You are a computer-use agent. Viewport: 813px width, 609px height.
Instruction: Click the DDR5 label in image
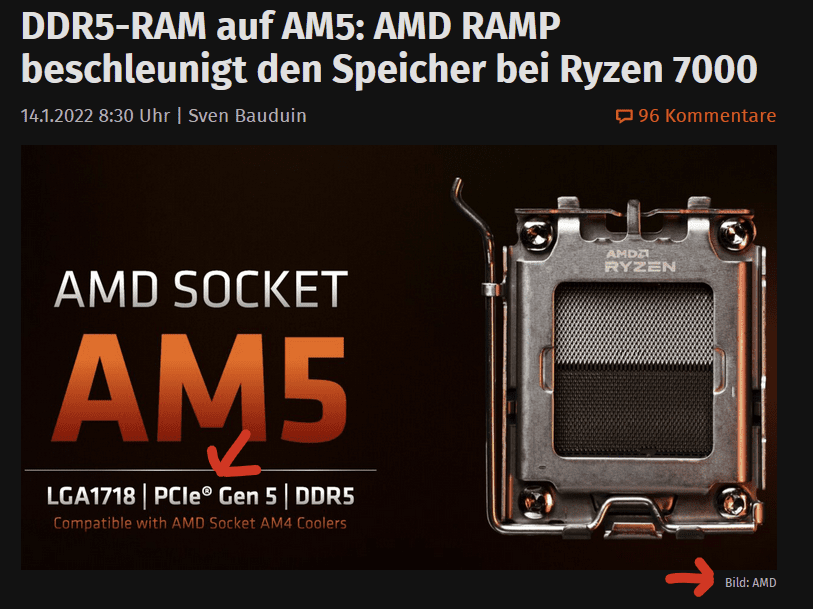(325, 496)
